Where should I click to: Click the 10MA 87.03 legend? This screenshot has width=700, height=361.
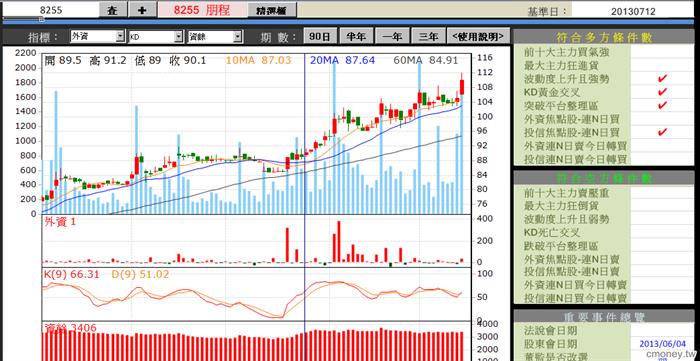click(258, 60)
